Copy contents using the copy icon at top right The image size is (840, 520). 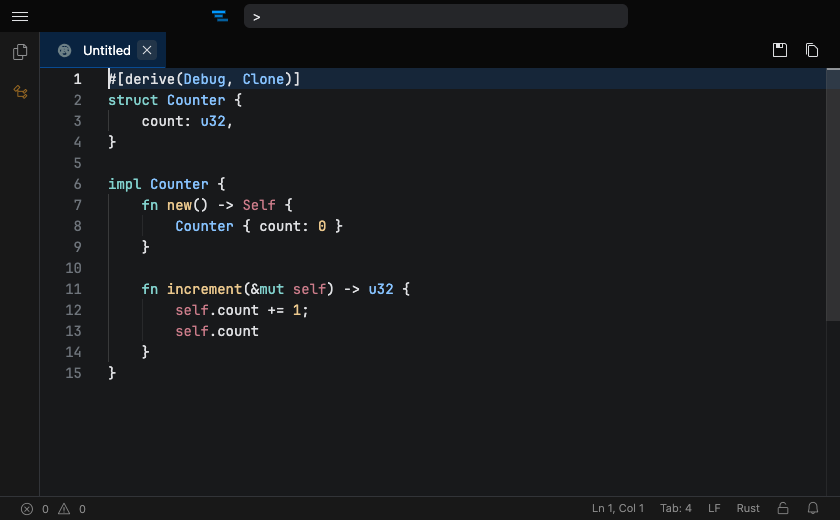[812, 50]
